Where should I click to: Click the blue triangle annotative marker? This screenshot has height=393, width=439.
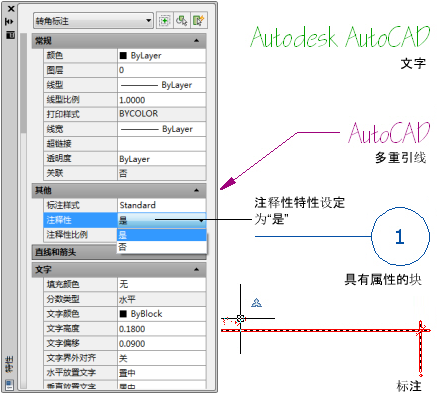(256, 303)
